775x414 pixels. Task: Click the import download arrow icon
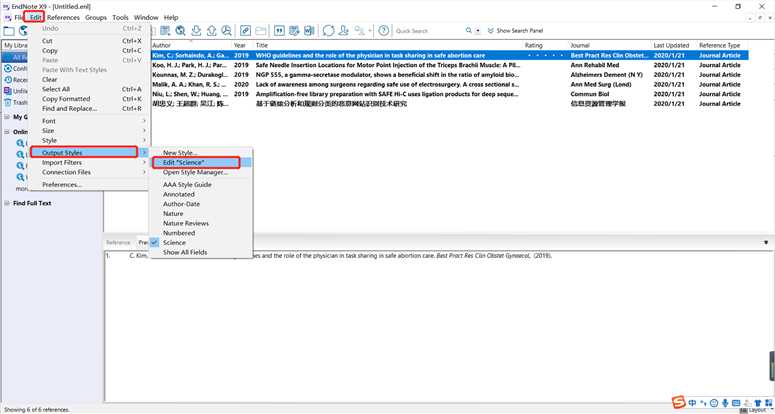tap(196, 31)
